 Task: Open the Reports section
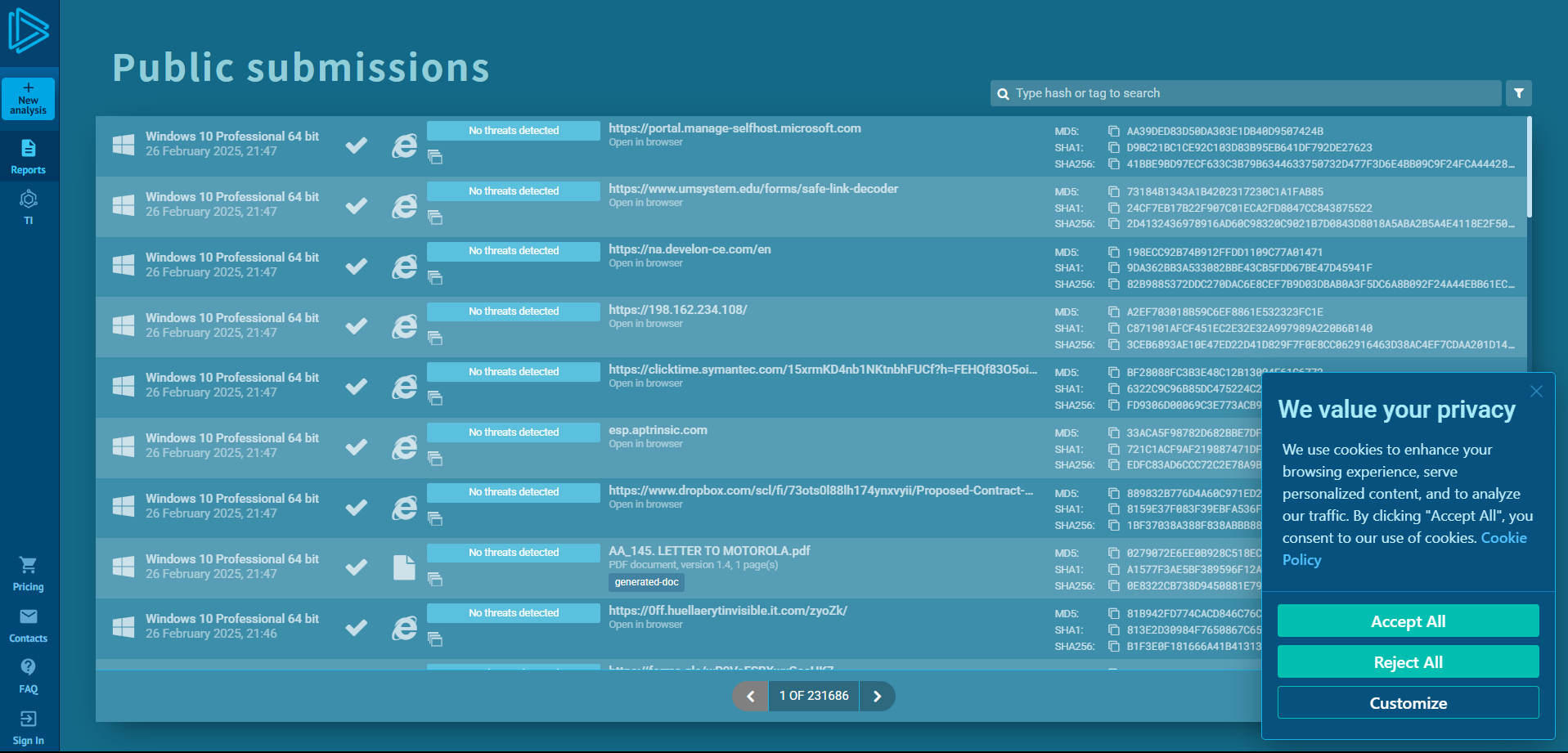pos(29,157)
